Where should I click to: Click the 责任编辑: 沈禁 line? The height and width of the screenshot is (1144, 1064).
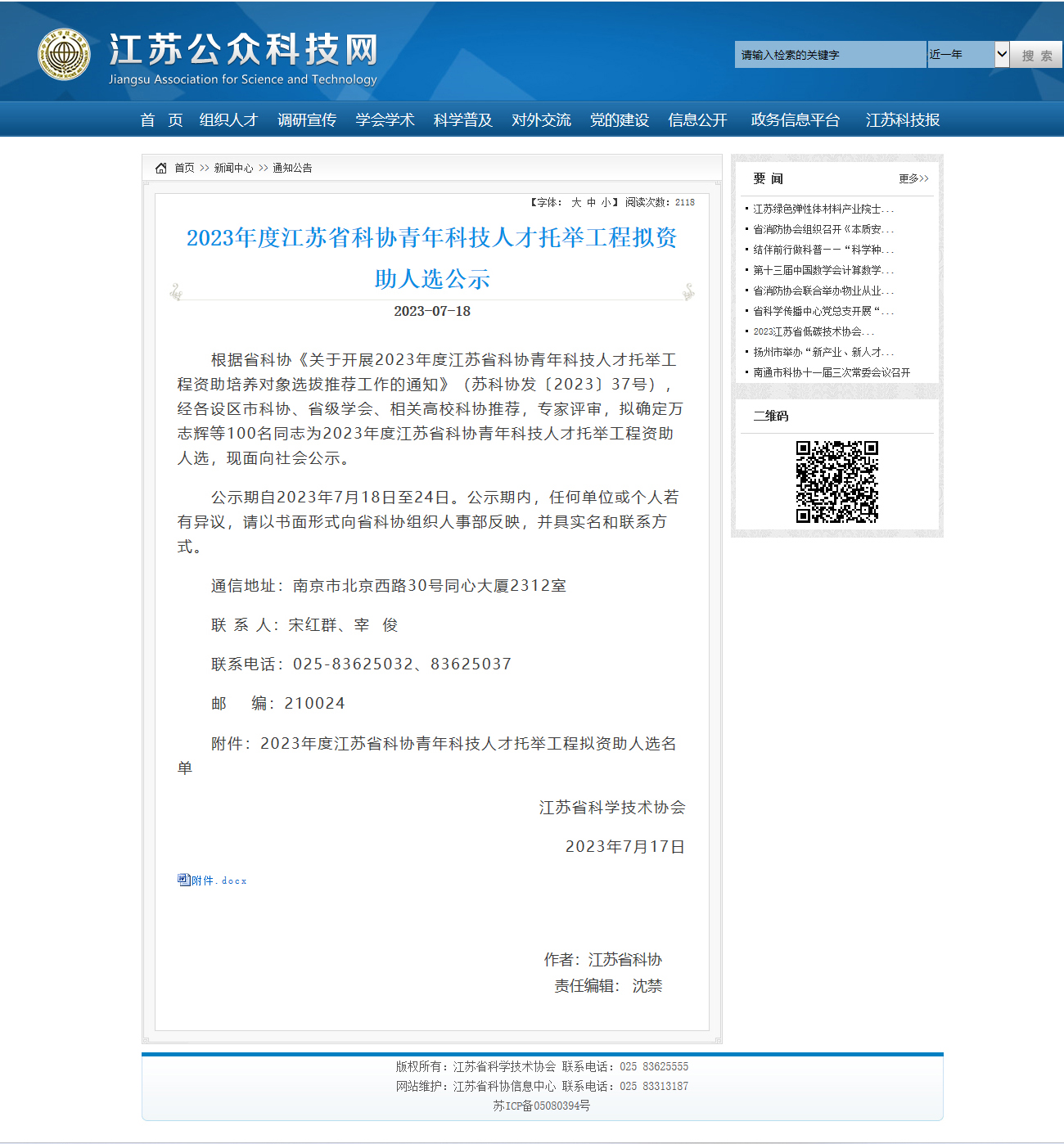pos(608,986)
